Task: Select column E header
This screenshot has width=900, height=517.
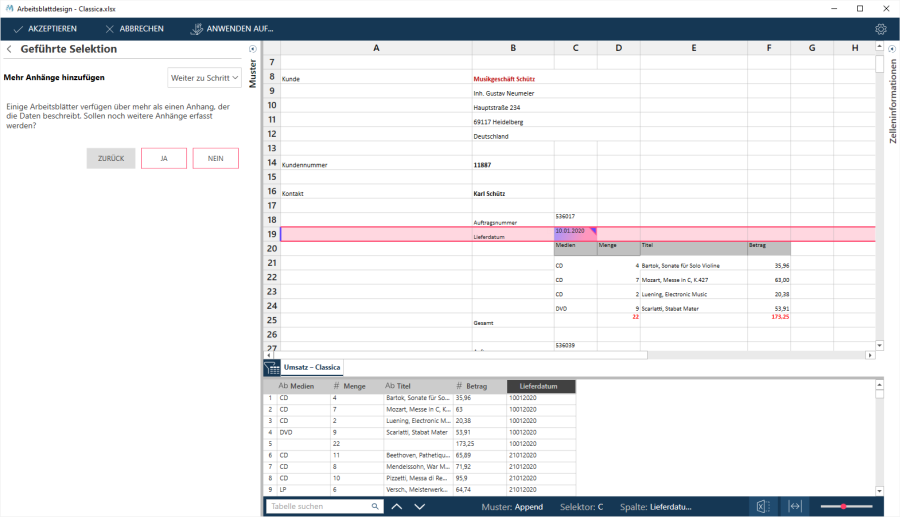Action: pyautogui.click(x=693, y=48)
